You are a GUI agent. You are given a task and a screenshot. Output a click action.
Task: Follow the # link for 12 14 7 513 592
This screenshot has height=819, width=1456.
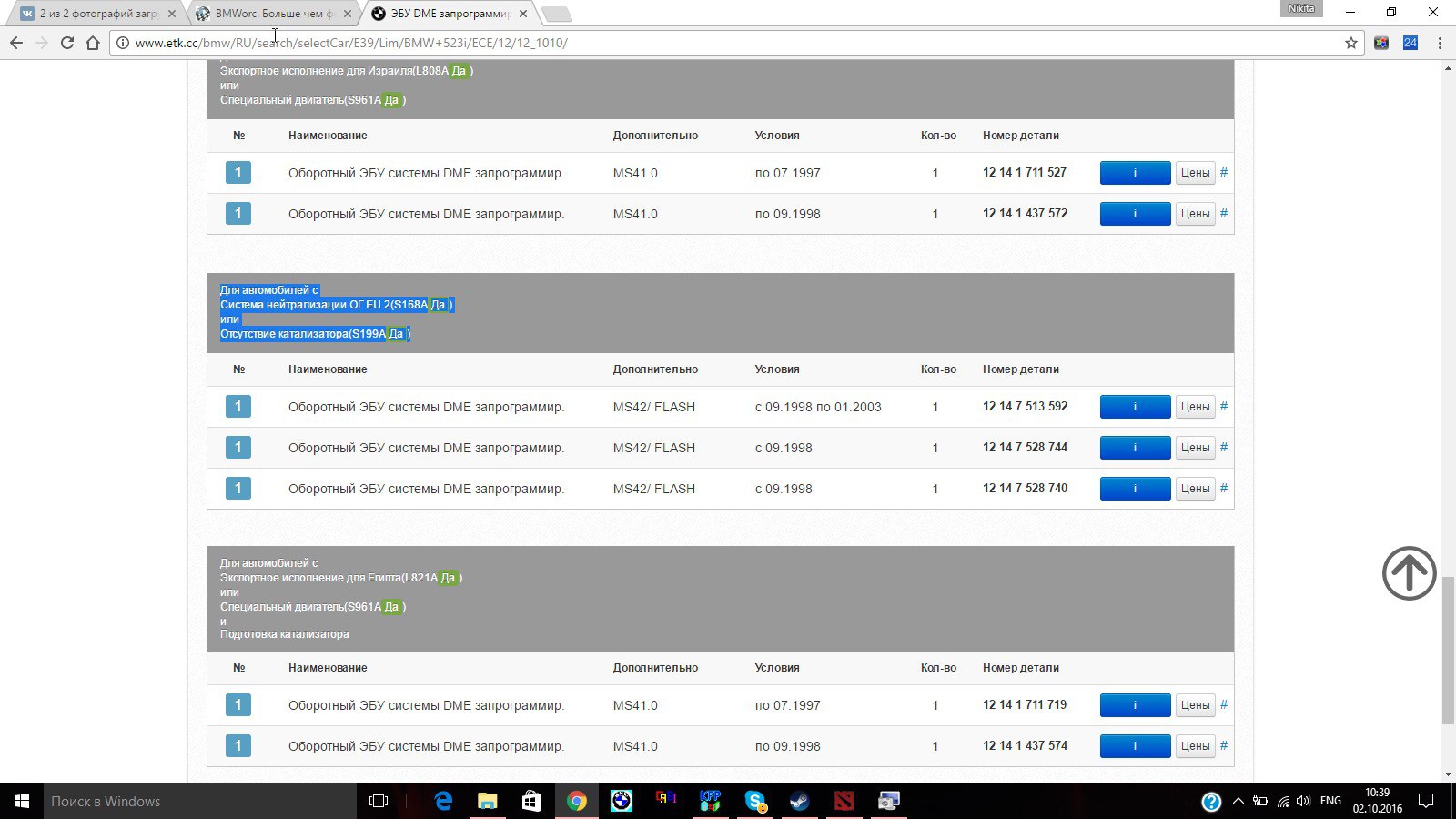pyautogui.click(x=1223, y=406)
